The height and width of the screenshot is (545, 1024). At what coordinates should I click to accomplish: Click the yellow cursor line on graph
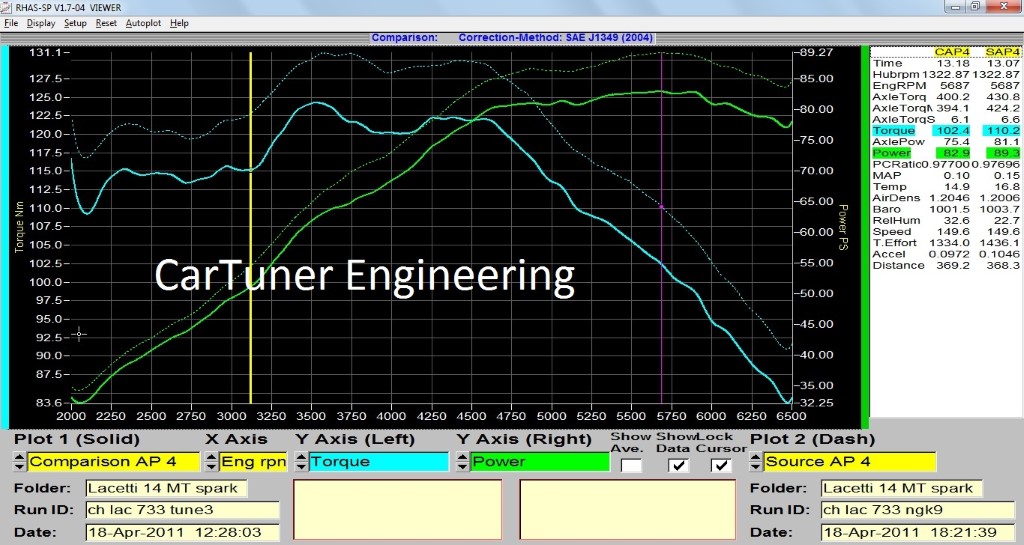tap(251, 228)
